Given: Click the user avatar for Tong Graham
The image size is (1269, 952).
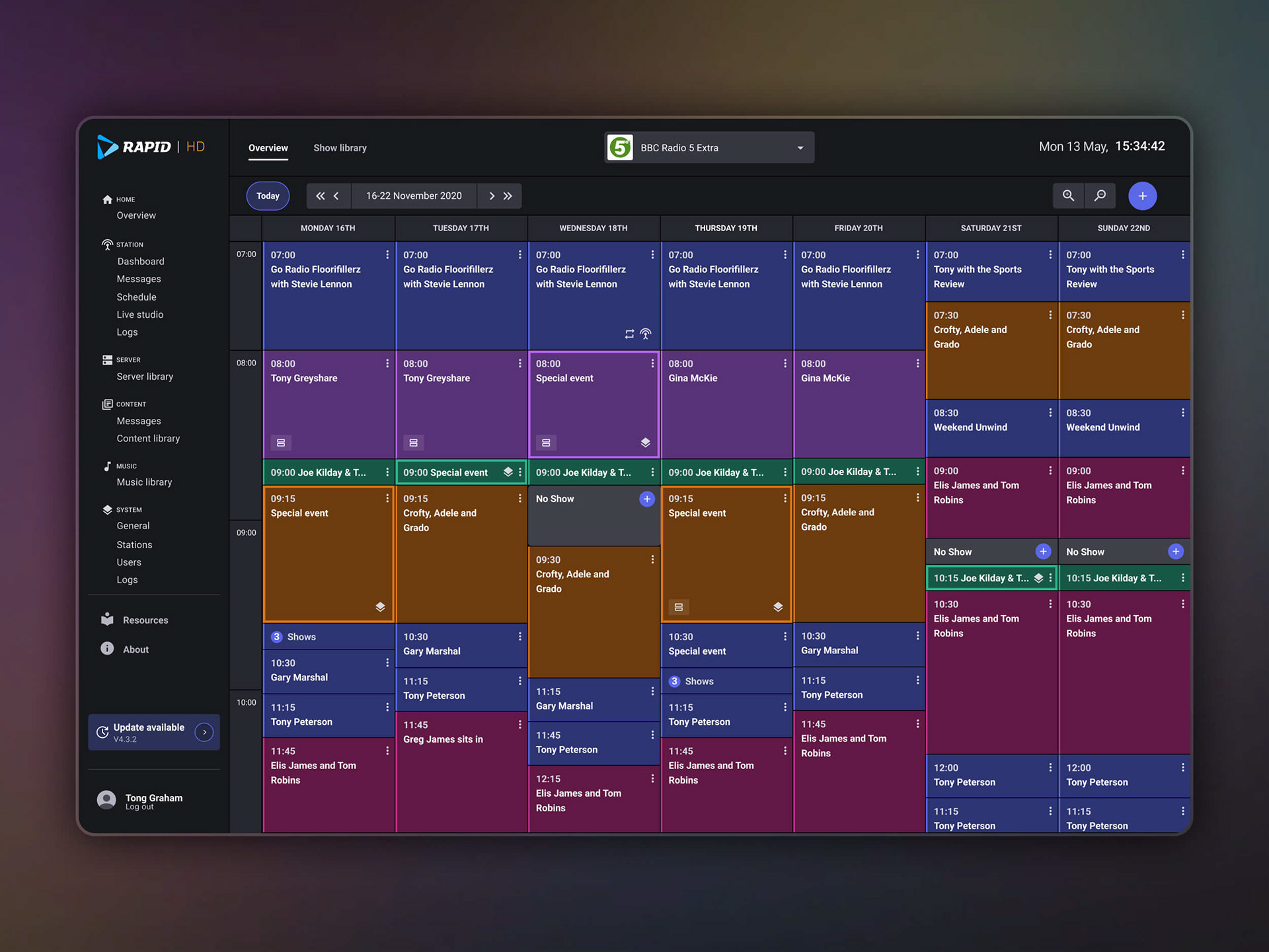Looking at the screenshot, I should (106, 800).
